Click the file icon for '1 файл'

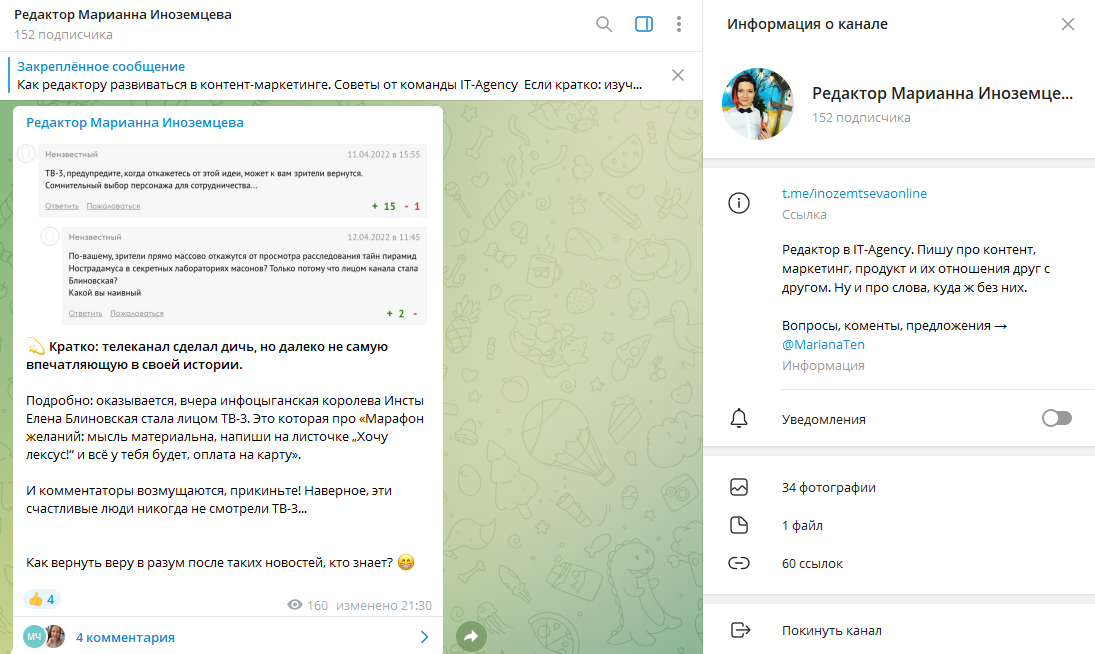tap(739, 524)
